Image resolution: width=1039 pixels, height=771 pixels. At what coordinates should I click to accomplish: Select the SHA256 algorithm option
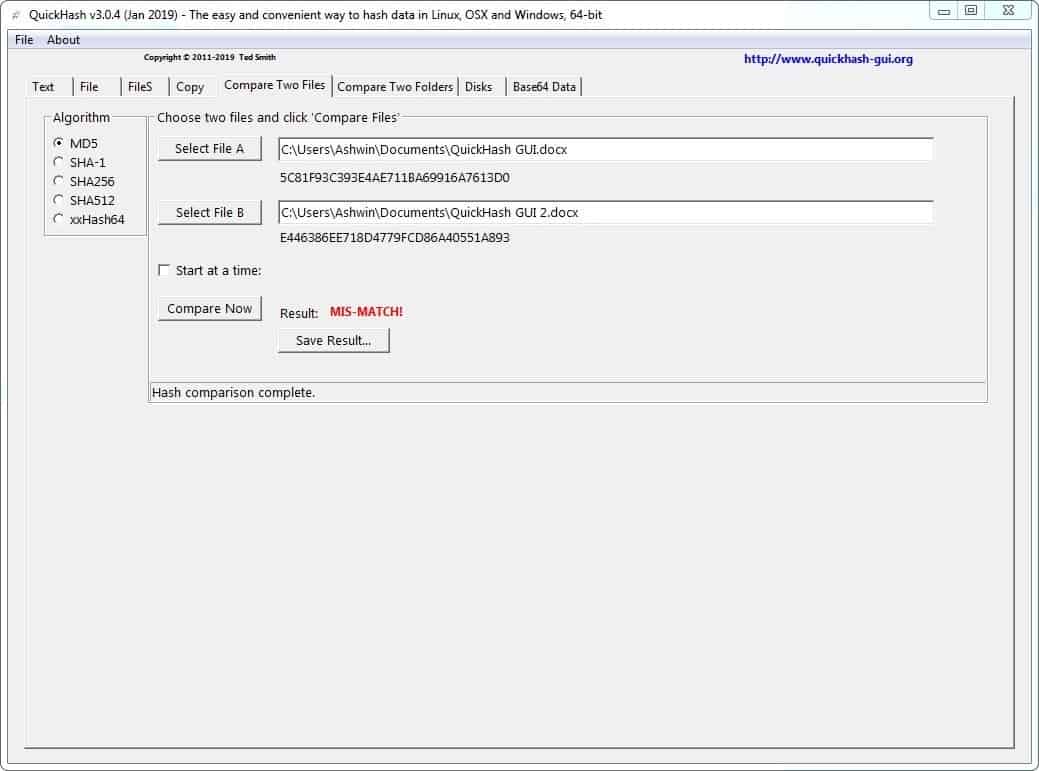click(x=58, y=181)
